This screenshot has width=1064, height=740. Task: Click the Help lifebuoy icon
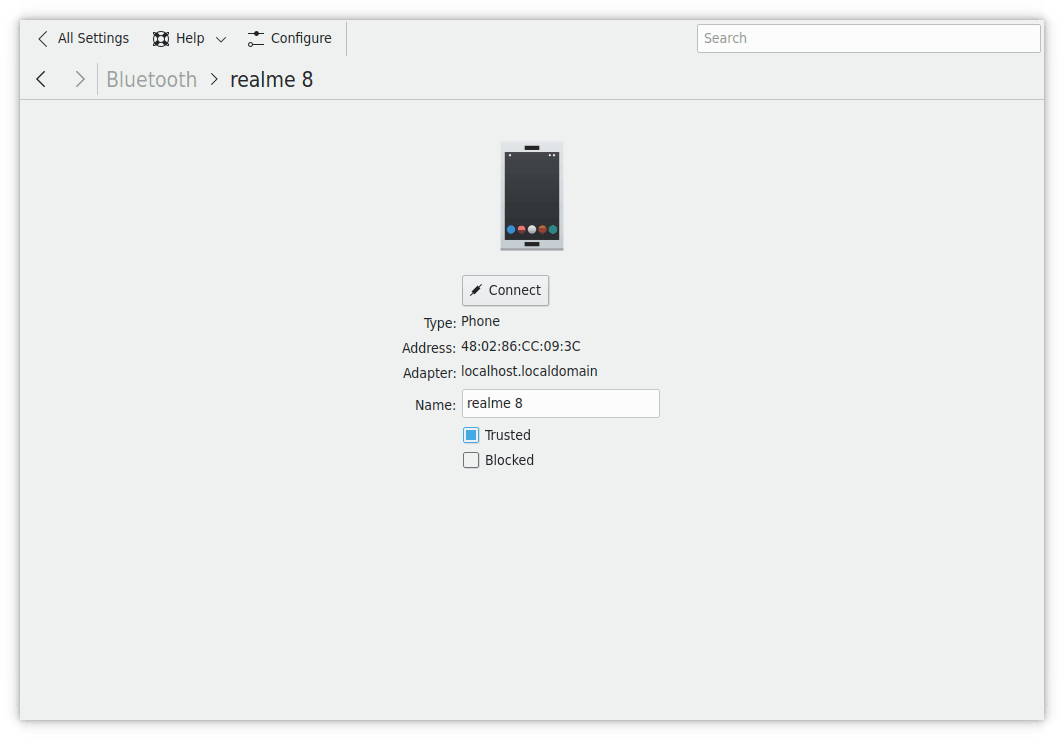161,39
